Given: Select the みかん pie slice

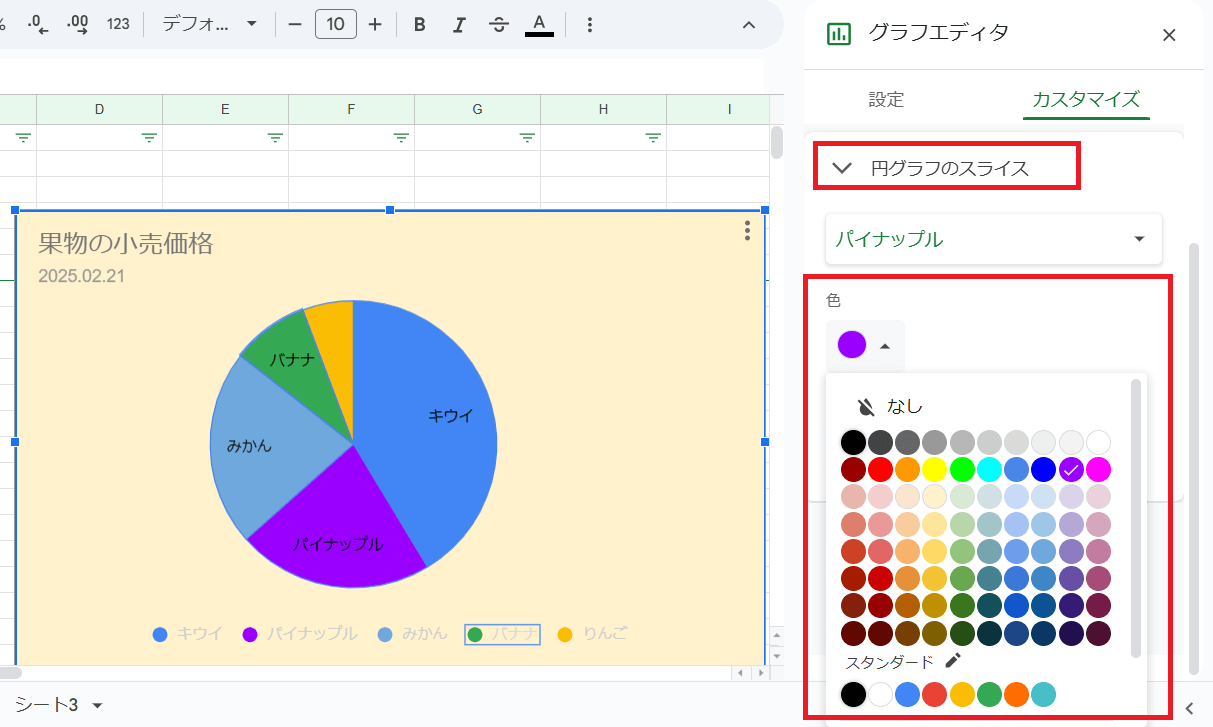Looking at the screenshot, I should point(265,450).
